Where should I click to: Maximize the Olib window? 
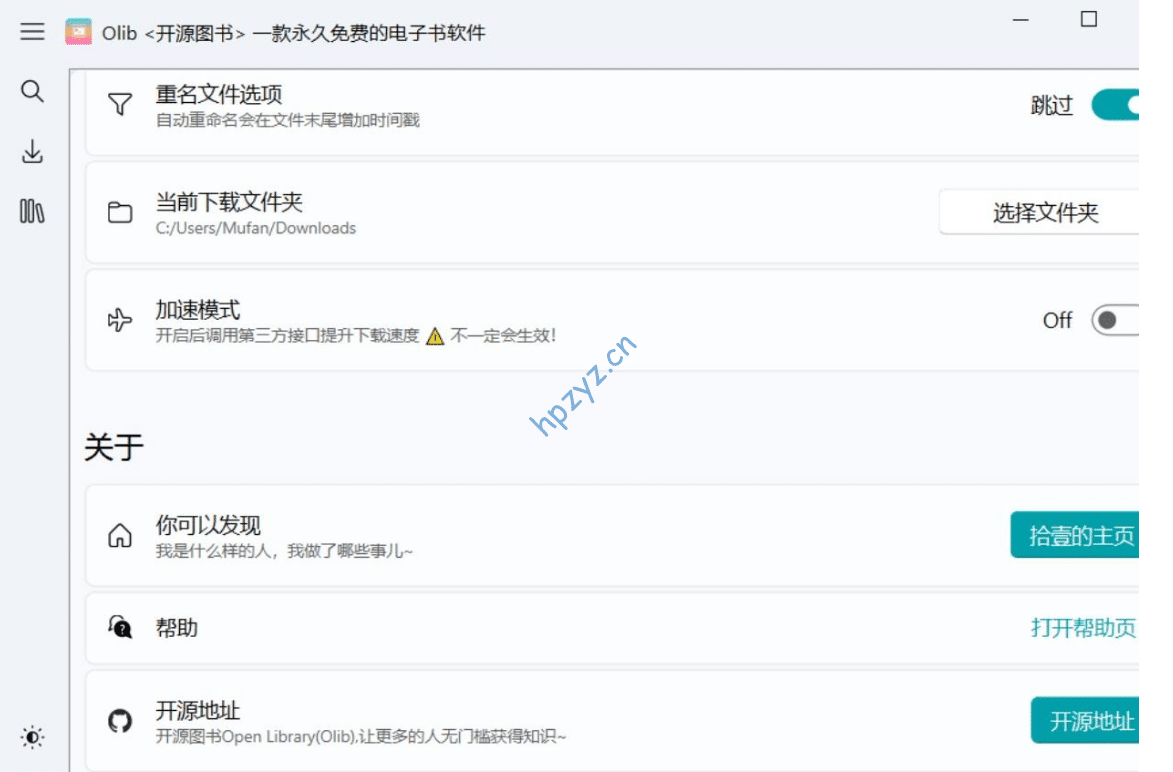[1089, 19]
